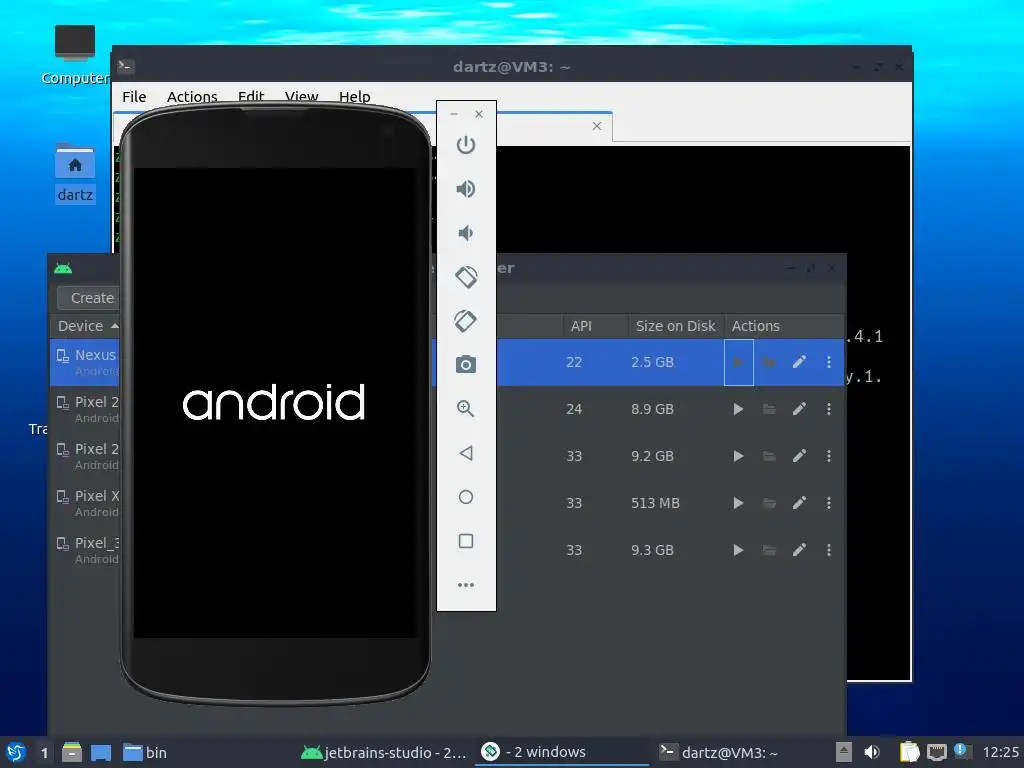Image resolution: width=1024 pixels, height=768 pixels.
Task: Click the emulator volume down icon
Action: [466, 233]
